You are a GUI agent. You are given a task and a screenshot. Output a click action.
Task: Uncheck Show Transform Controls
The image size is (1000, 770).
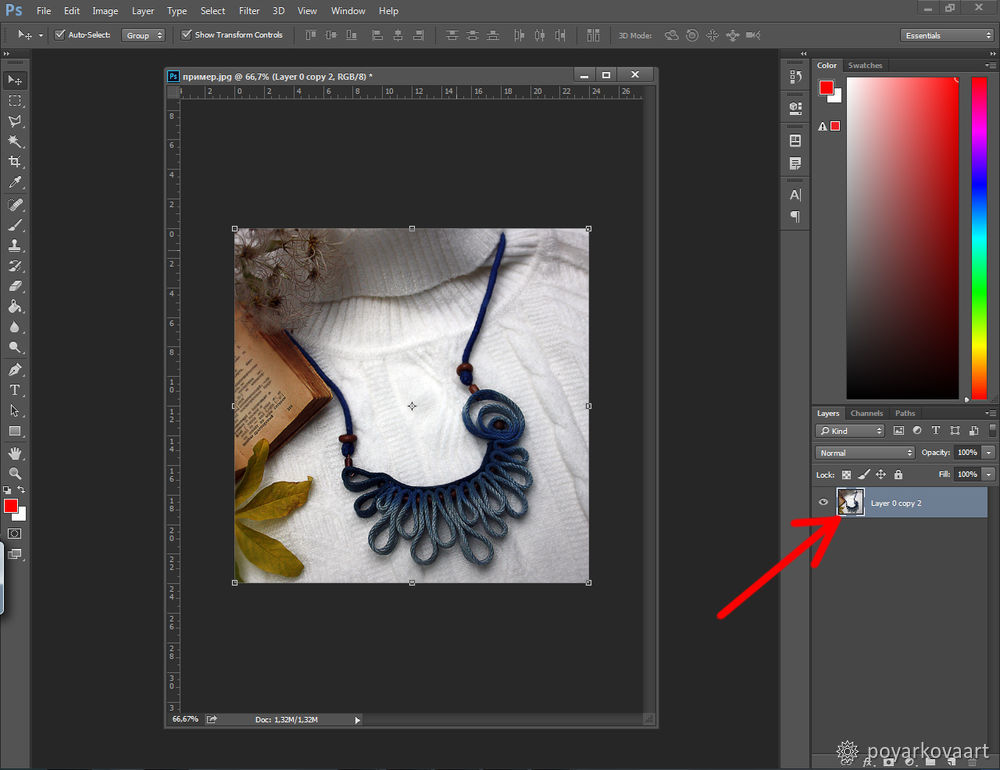pos(186,35)
